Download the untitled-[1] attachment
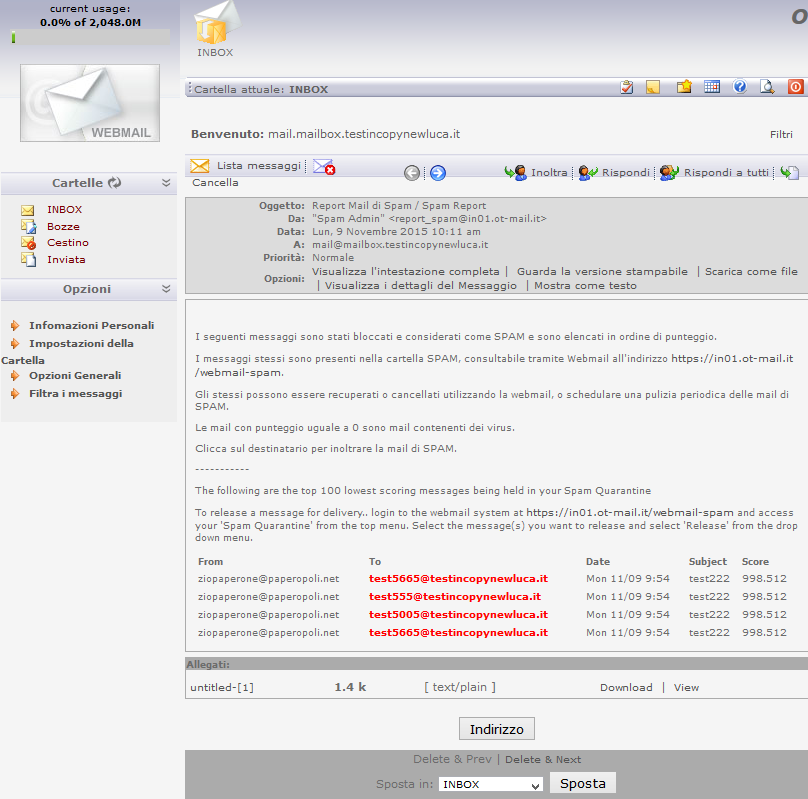This screenshot has height=799, width=808. tap(625, 687)
